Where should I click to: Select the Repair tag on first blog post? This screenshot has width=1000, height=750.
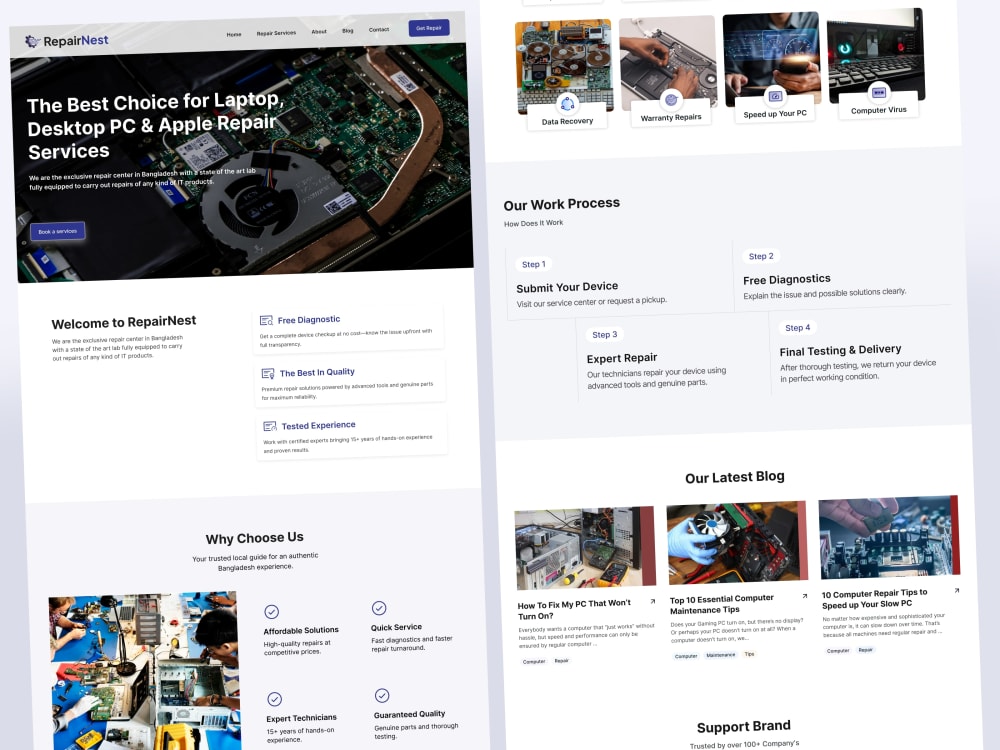[561, 661]
